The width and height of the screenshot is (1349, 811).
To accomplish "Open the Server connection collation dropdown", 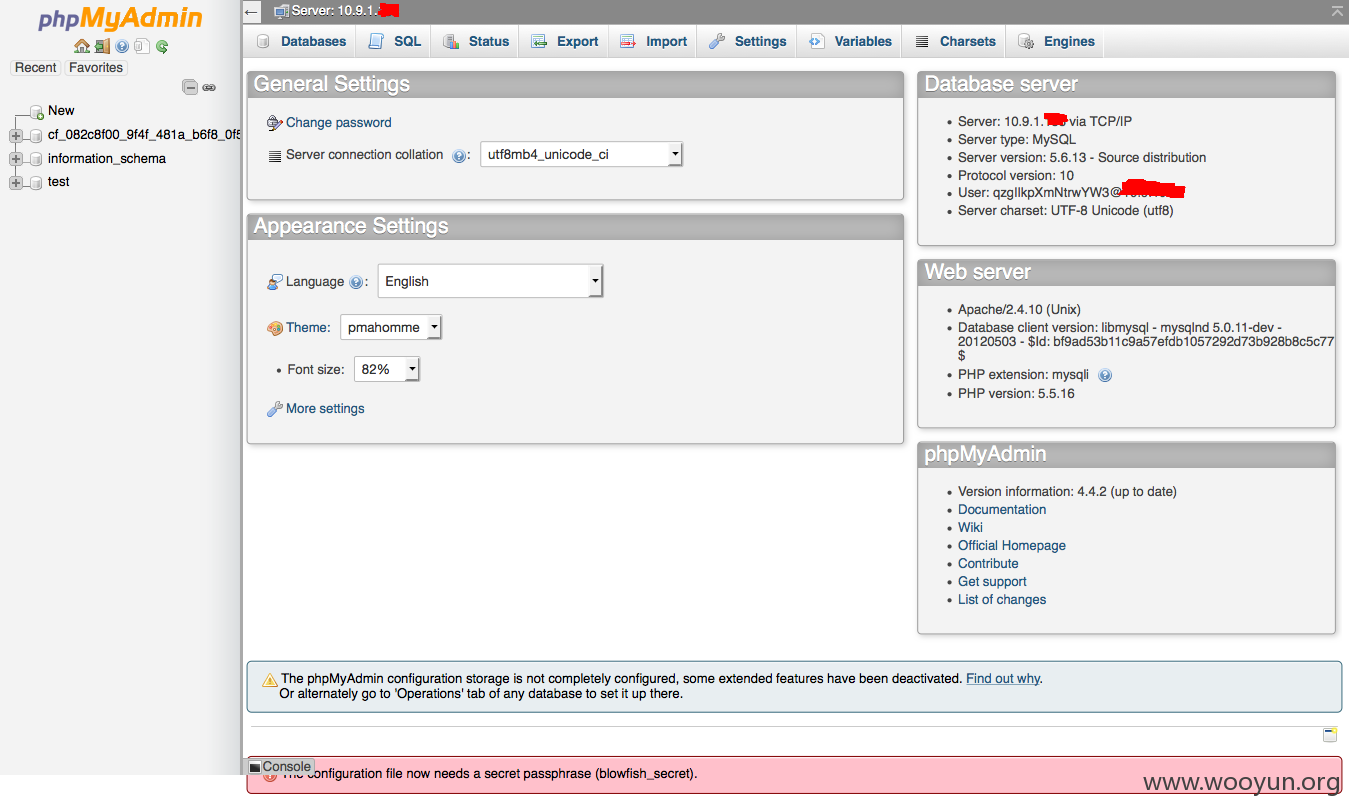I will tap(581, 154).
